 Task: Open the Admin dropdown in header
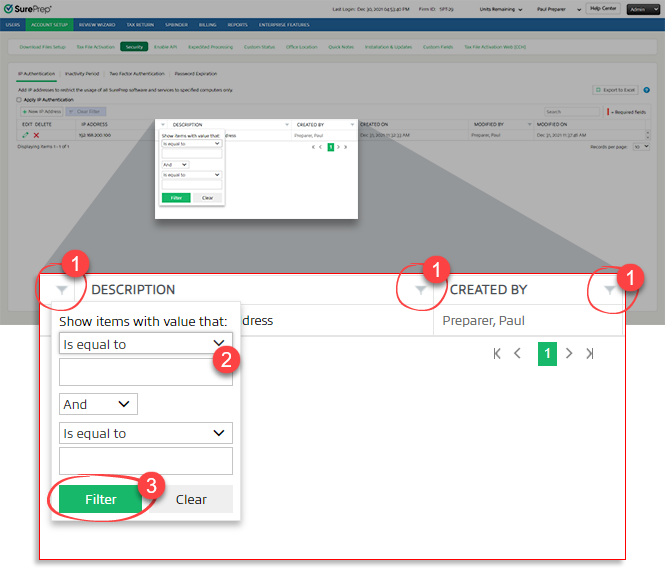click(642, 8)
